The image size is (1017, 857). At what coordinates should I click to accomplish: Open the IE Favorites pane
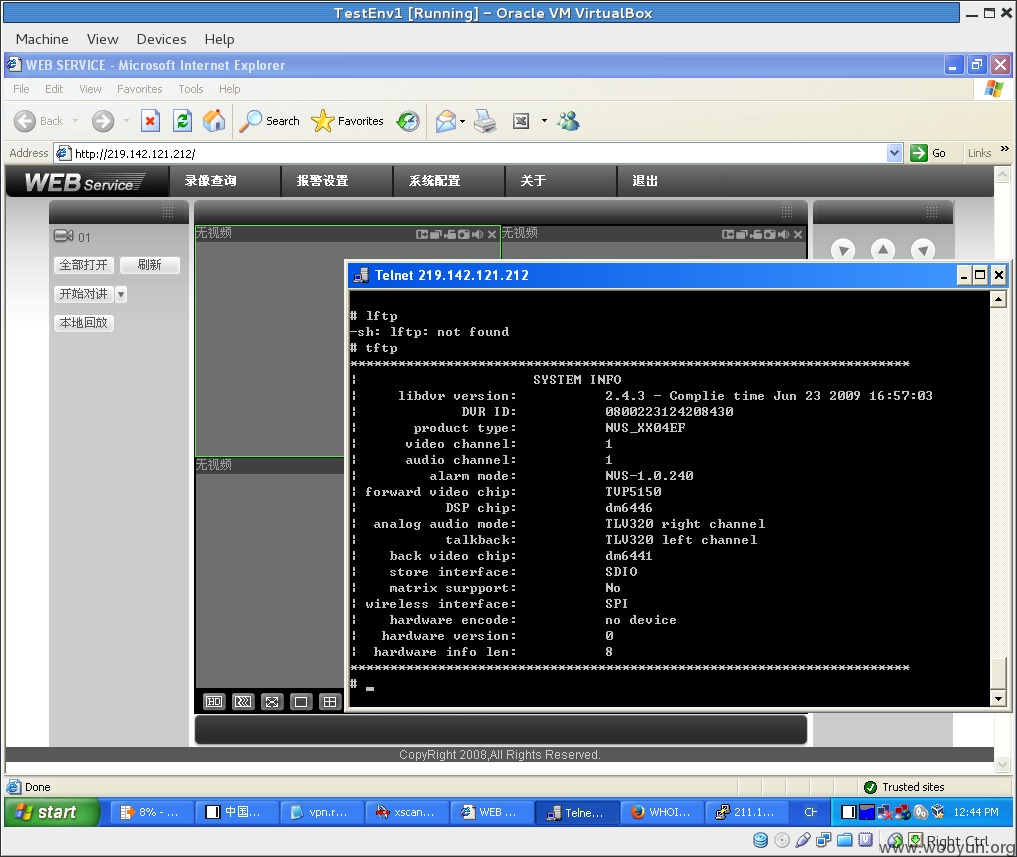click(x=347, y=121)
